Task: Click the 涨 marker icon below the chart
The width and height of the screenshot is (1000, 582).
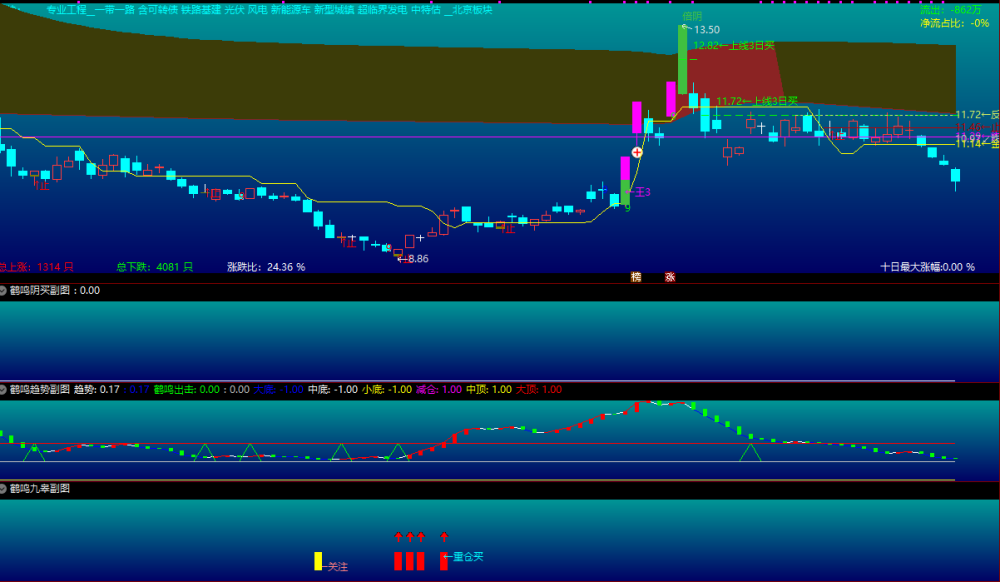Action: (670, 277)
